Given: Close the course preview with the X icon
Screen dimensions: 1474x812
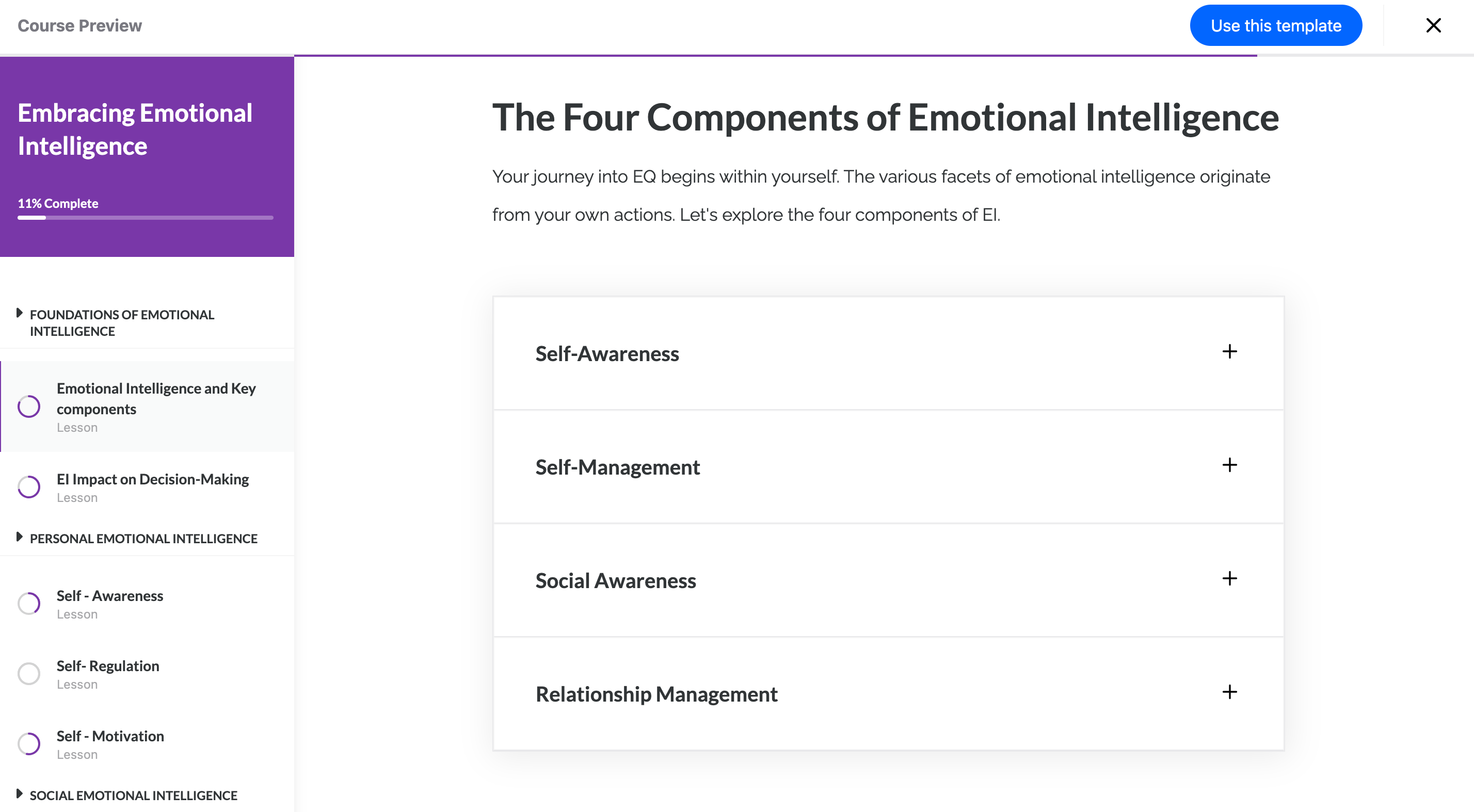Looking at the screenshot, I should [x=1433, y=25].
